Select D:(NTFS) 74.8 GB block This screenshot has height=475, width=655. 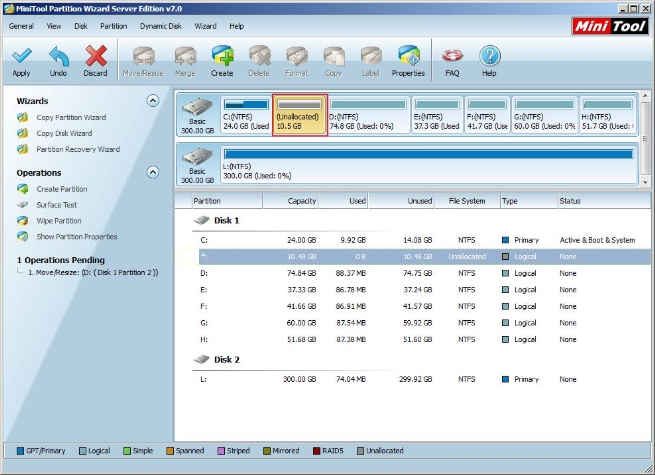tap(368, 115)
